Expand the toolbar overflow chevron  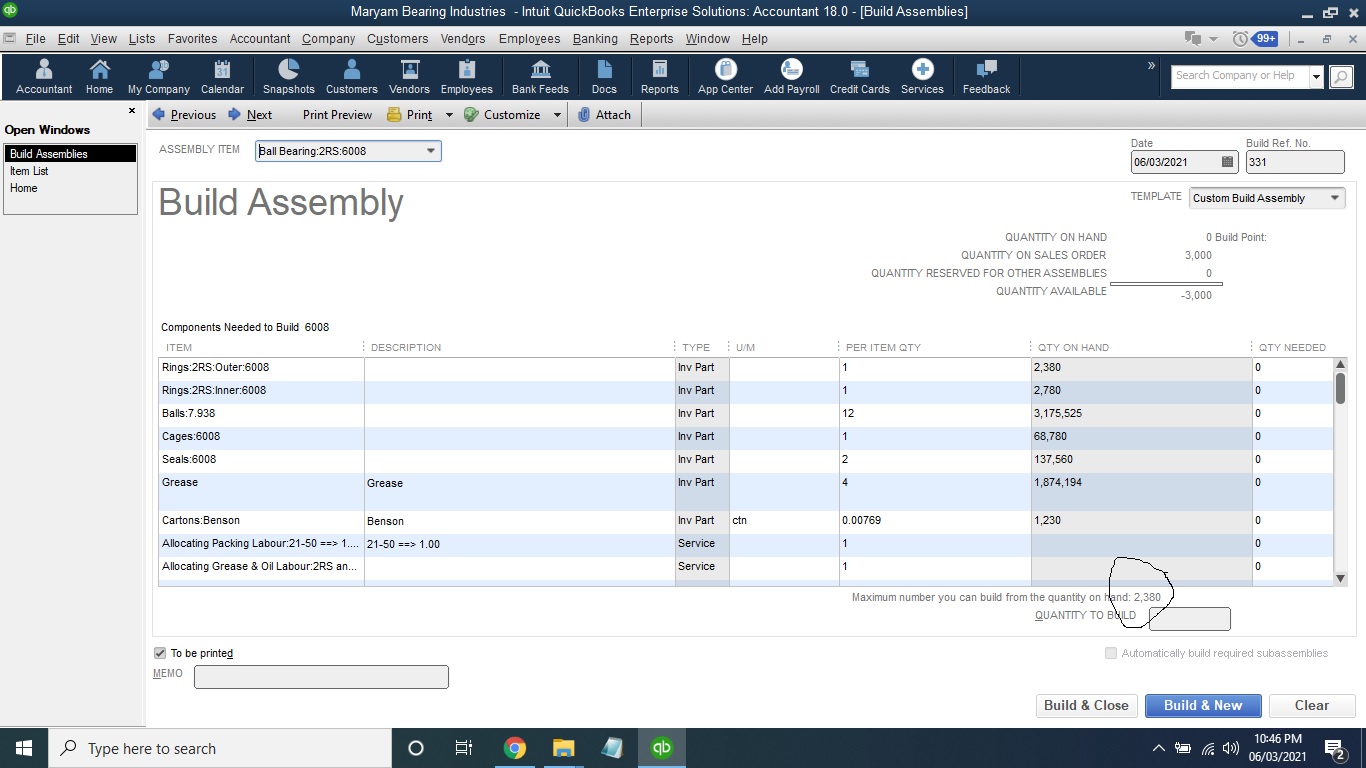1151,66
